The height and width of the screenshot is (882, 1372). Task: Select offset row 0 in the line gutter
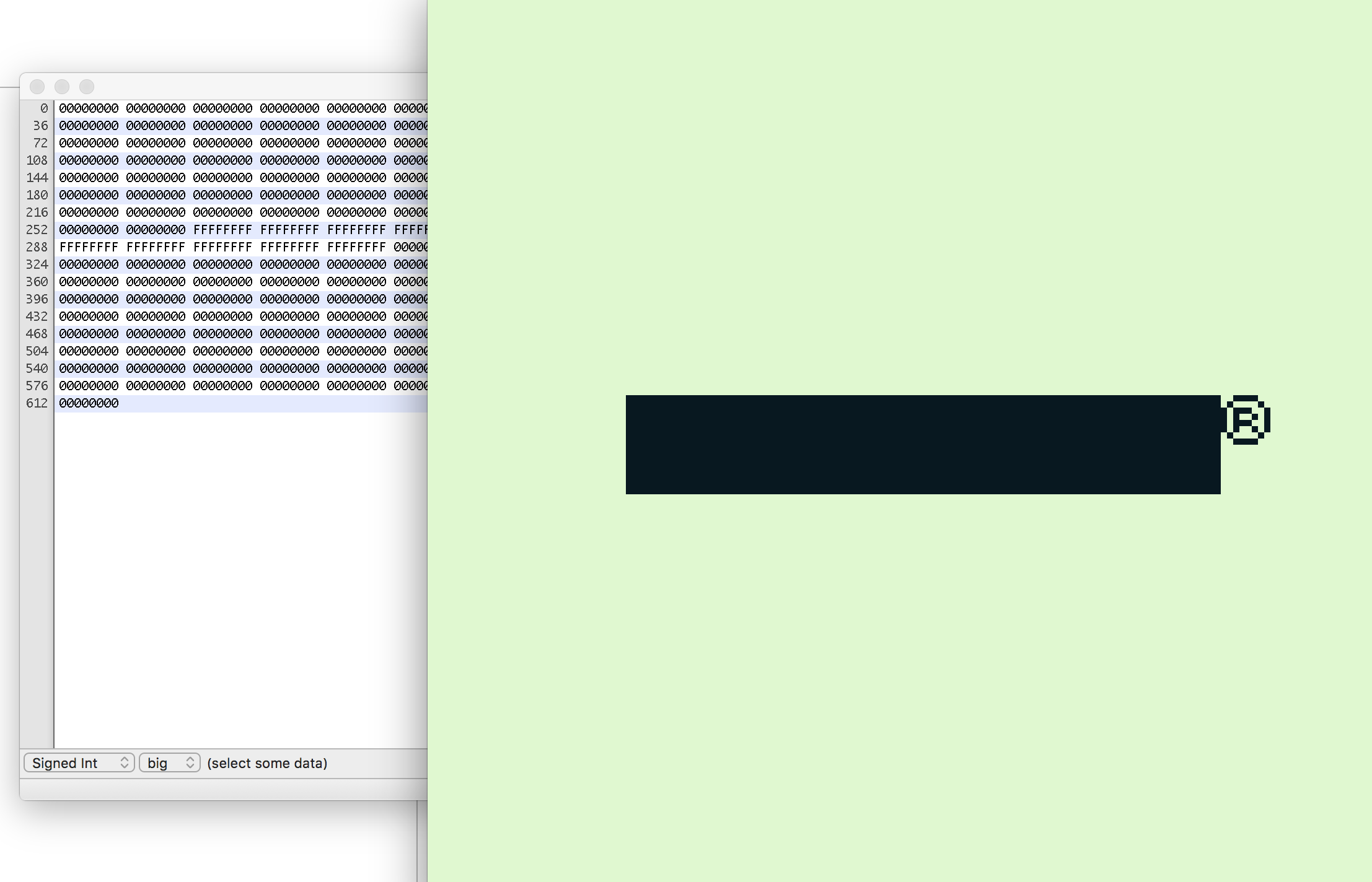click(x=44, y=108)
